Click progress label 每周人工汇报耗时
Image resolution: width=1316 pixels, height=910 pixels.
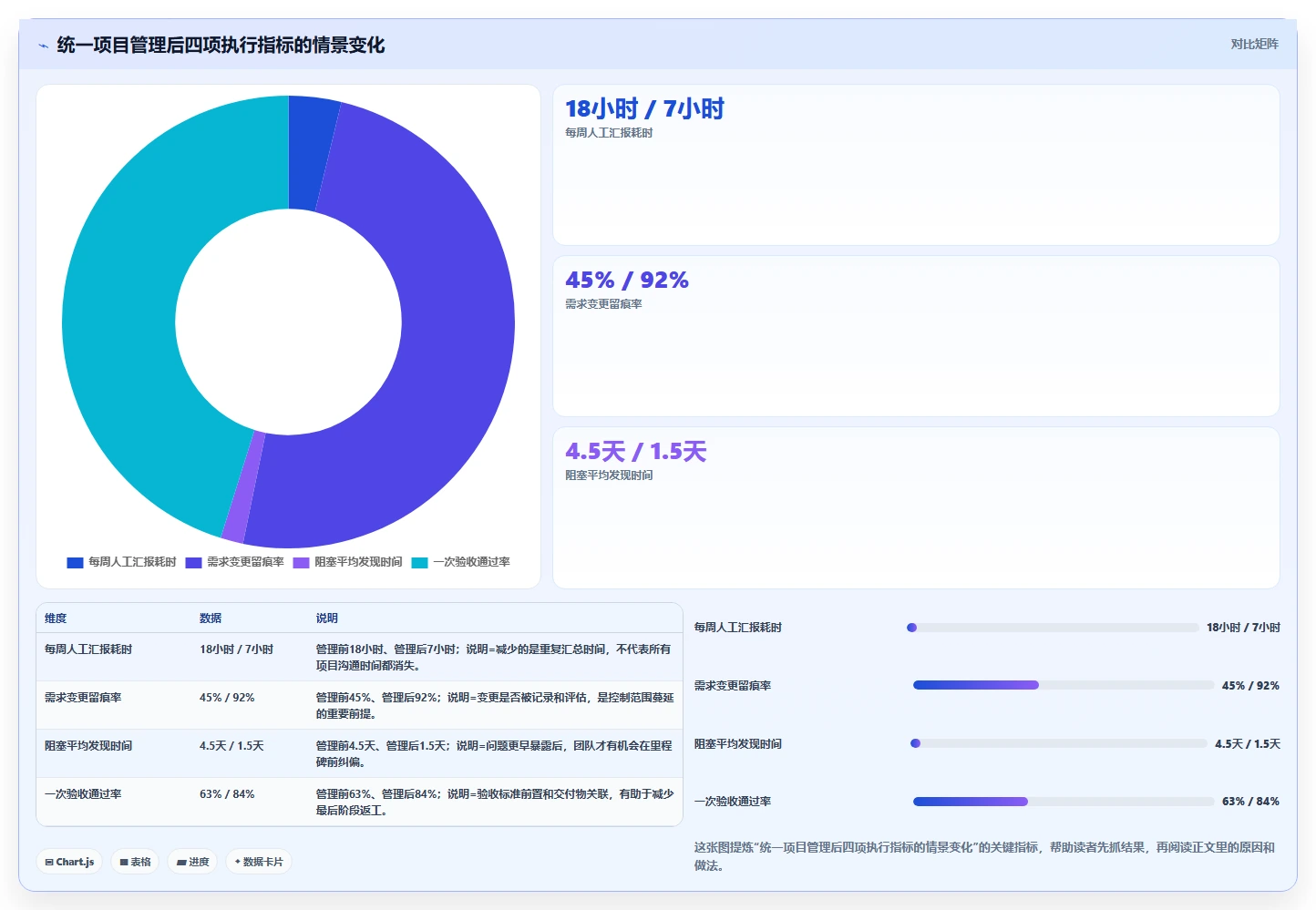click(738, 628)
